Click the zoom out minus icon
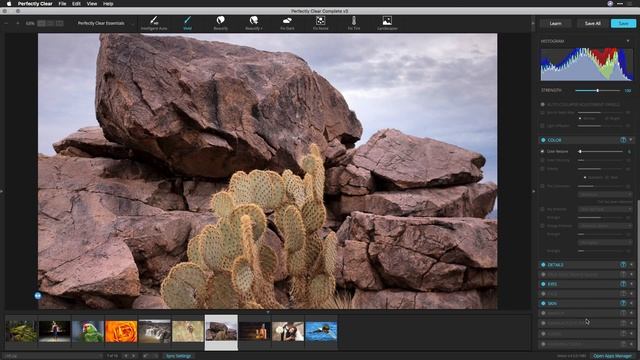 pos(6,23)
